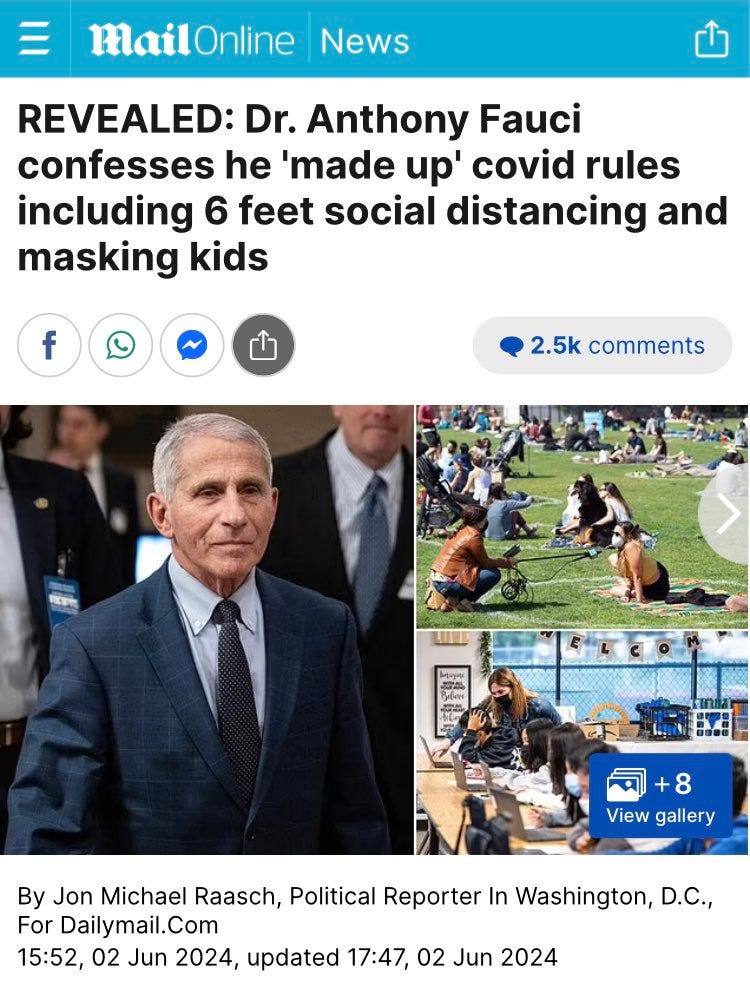Share article via Messenger

(x=192, y=345)
